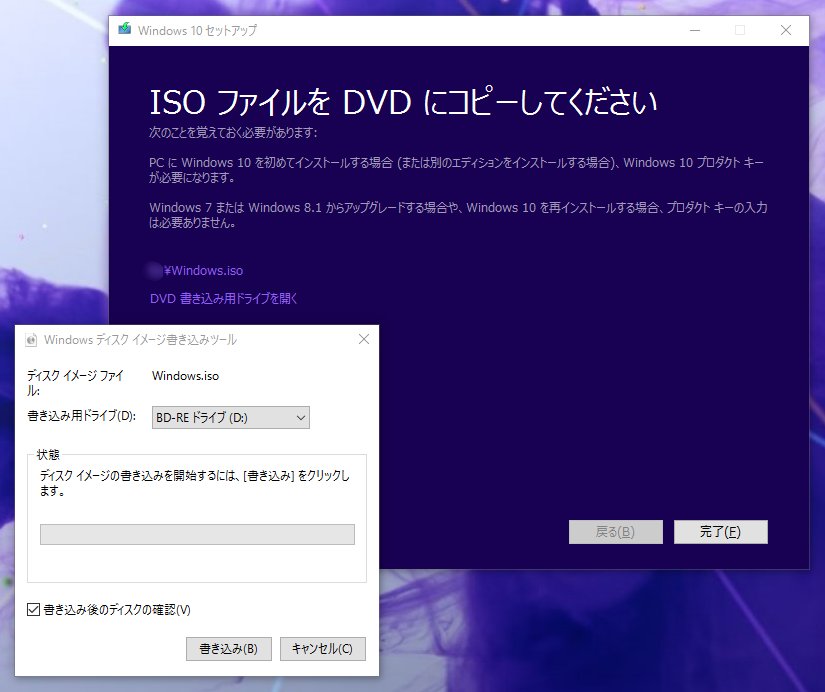Click the Windows.iso disk image filename text
Image resolution: width=825 pixels, height=692 pixels.
pos(185,376)
